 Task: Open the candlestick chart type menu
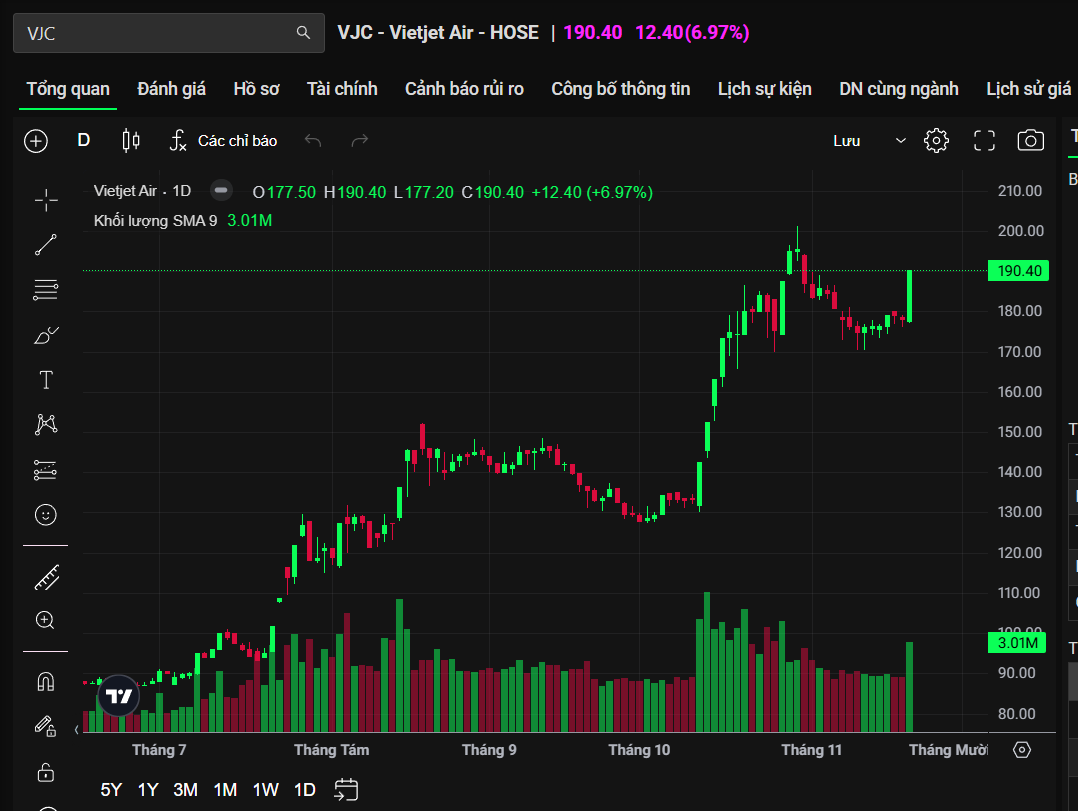coord(131,141)
